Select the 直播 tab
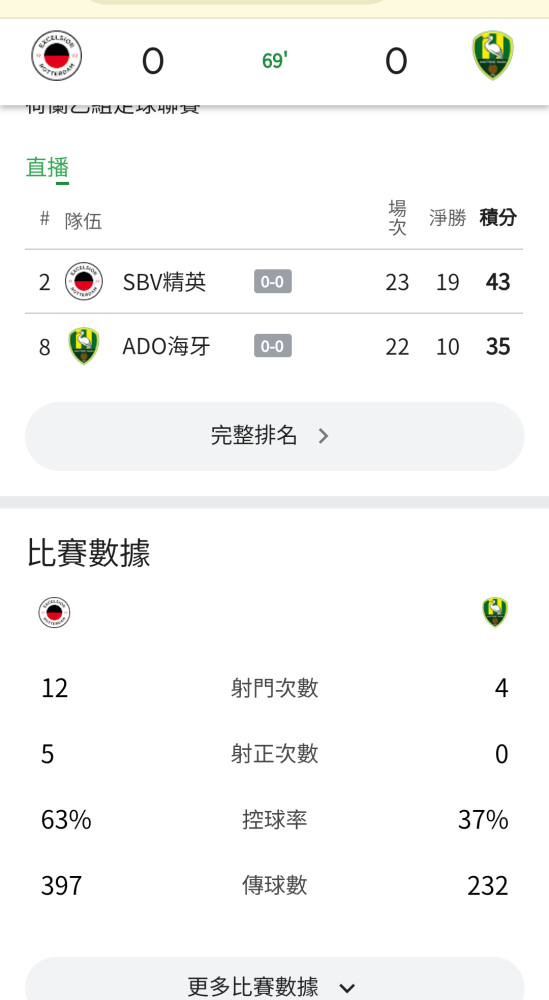Viewport: 549px width, 1000px height. [x=47, y=168]
